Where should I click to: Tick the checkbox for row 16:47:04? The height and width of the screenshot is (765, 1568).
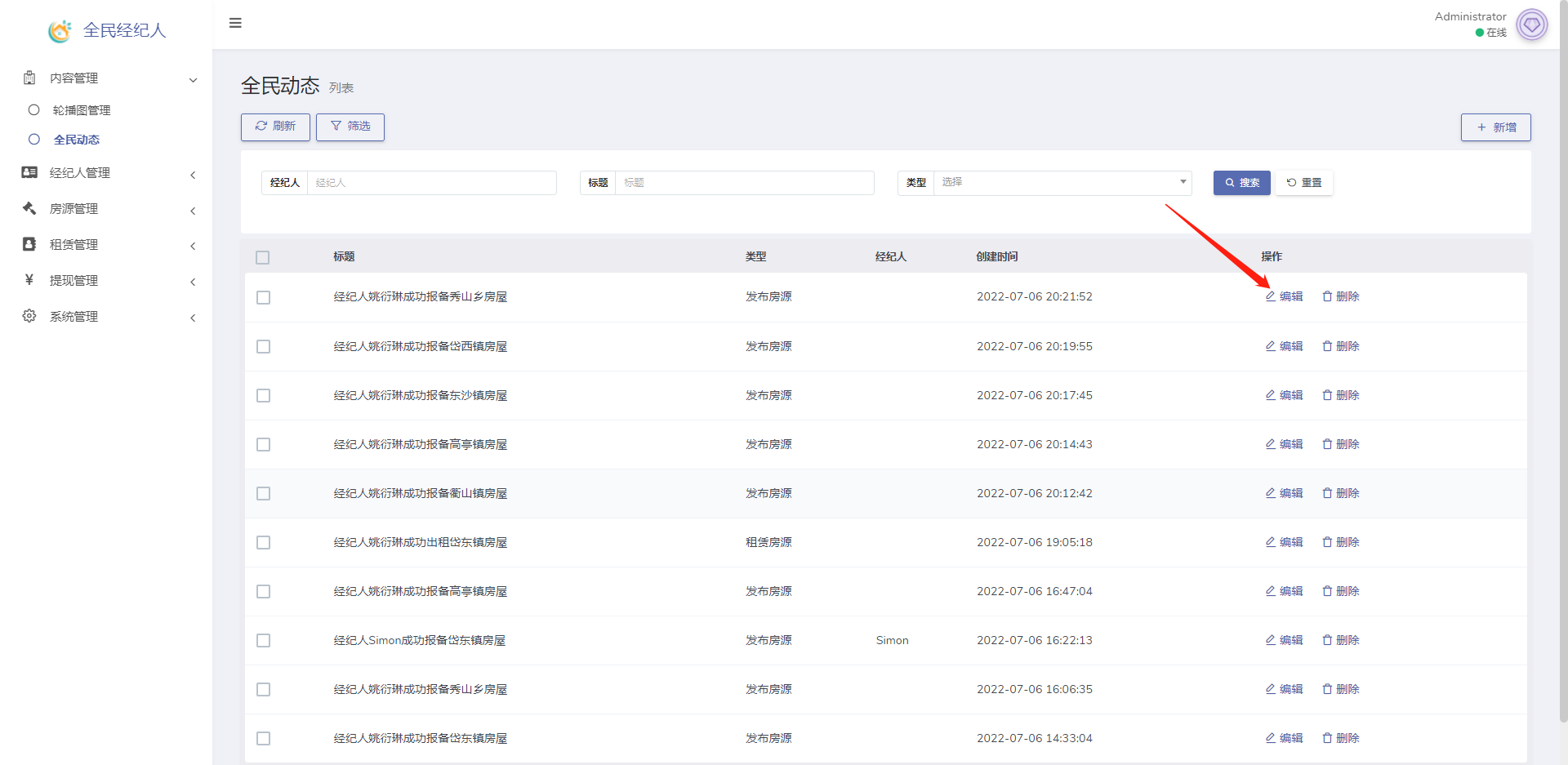click(x=263, y=592)
